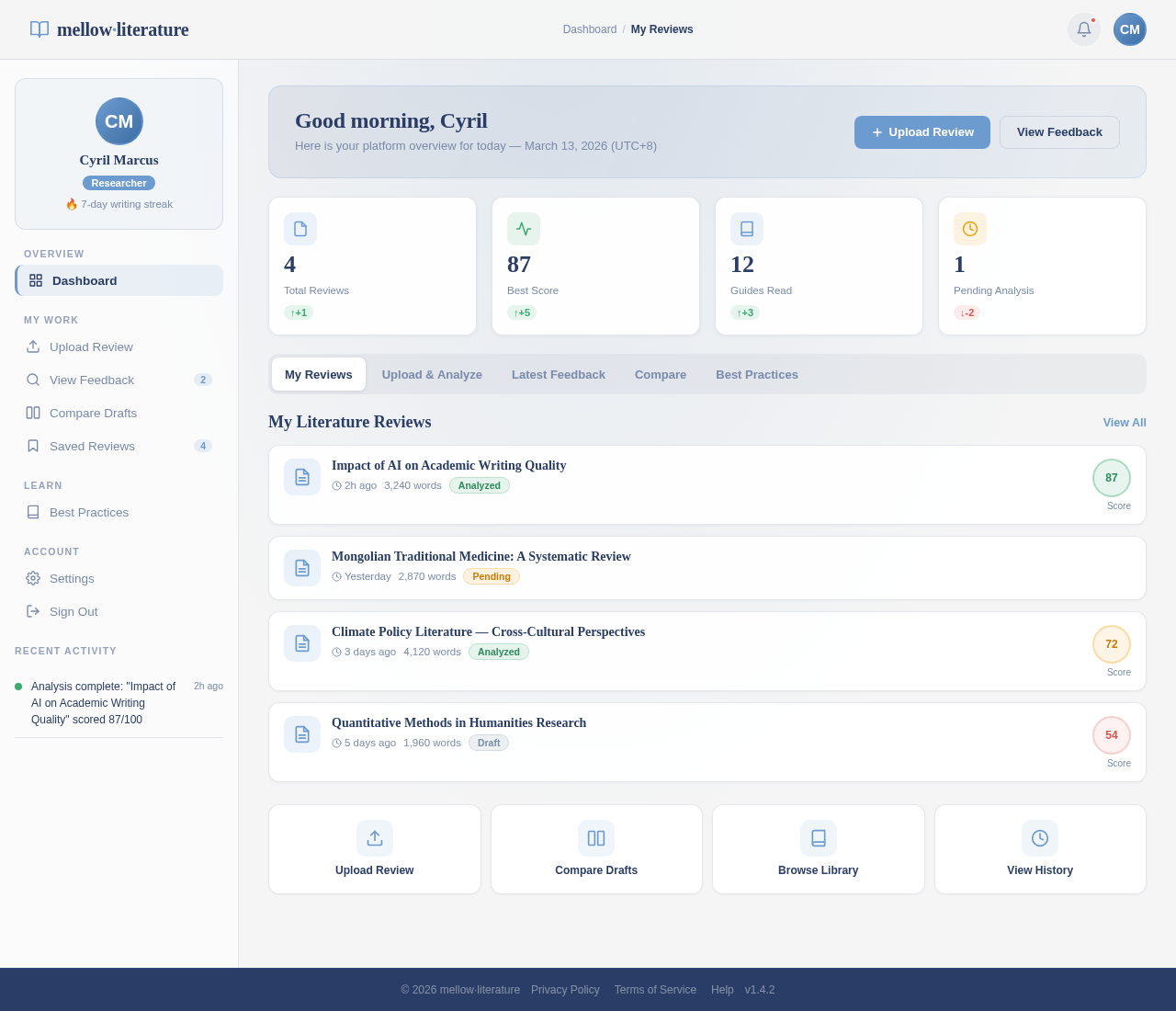Open the View All link
Screen dimensions: 1176x1011
[x=1124, y=423]
